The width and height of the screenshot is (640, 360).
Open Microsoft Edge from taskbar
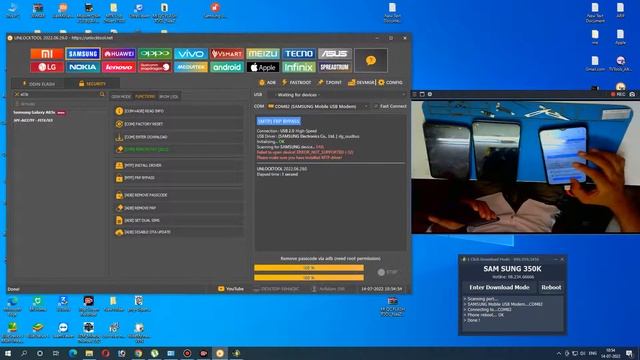73,353
